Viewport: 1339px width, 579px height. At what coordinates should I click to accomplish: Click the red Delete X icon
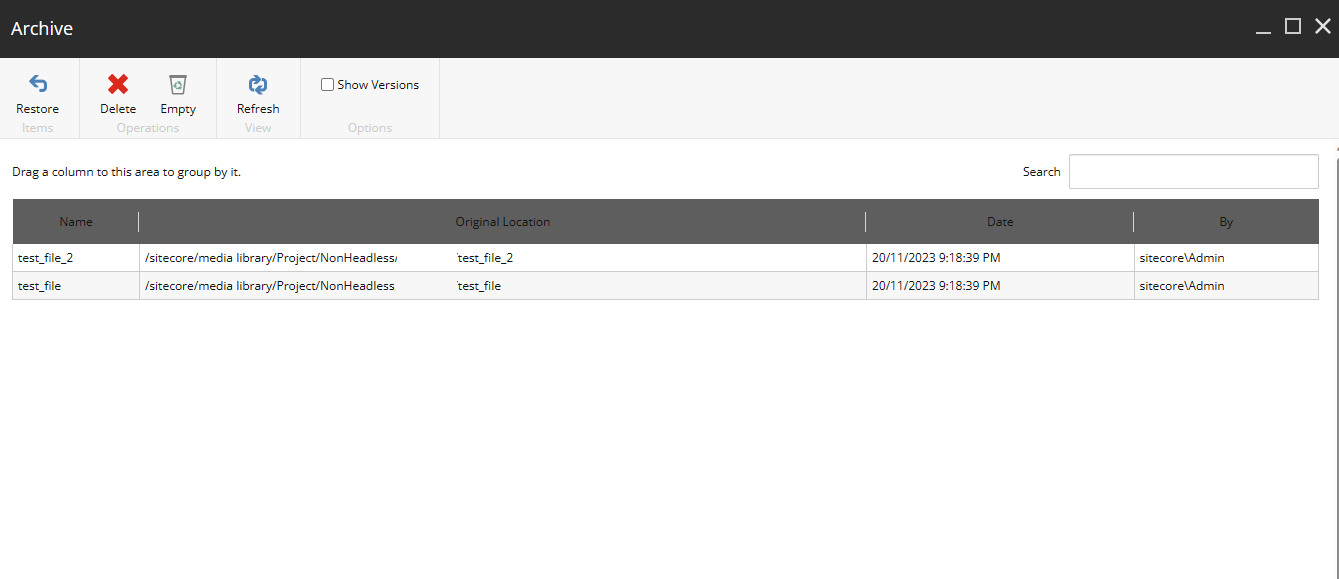click(118, 84)
